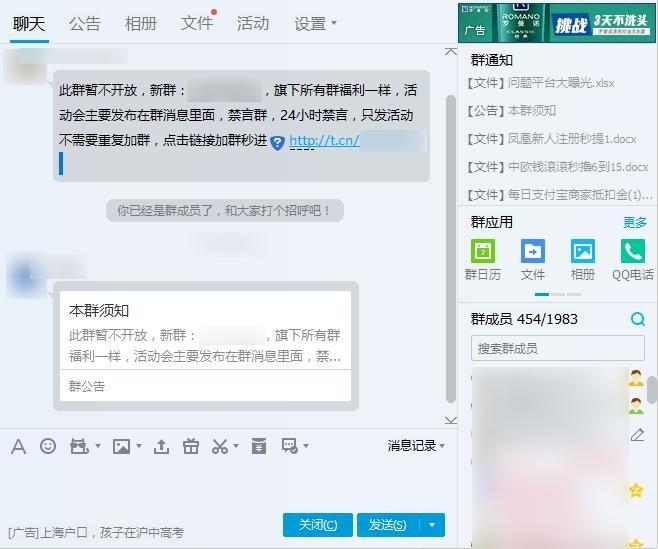Click the member list edit pencil icon
658x549 pixels.
click(637, 435)
